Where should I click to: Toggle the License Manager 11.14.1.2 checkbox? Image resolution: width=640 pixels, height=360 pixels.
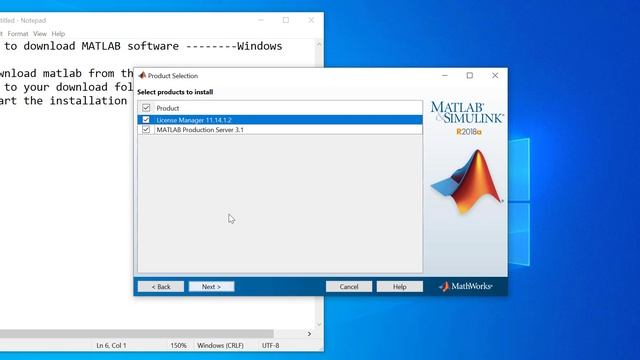coord(146,120)
